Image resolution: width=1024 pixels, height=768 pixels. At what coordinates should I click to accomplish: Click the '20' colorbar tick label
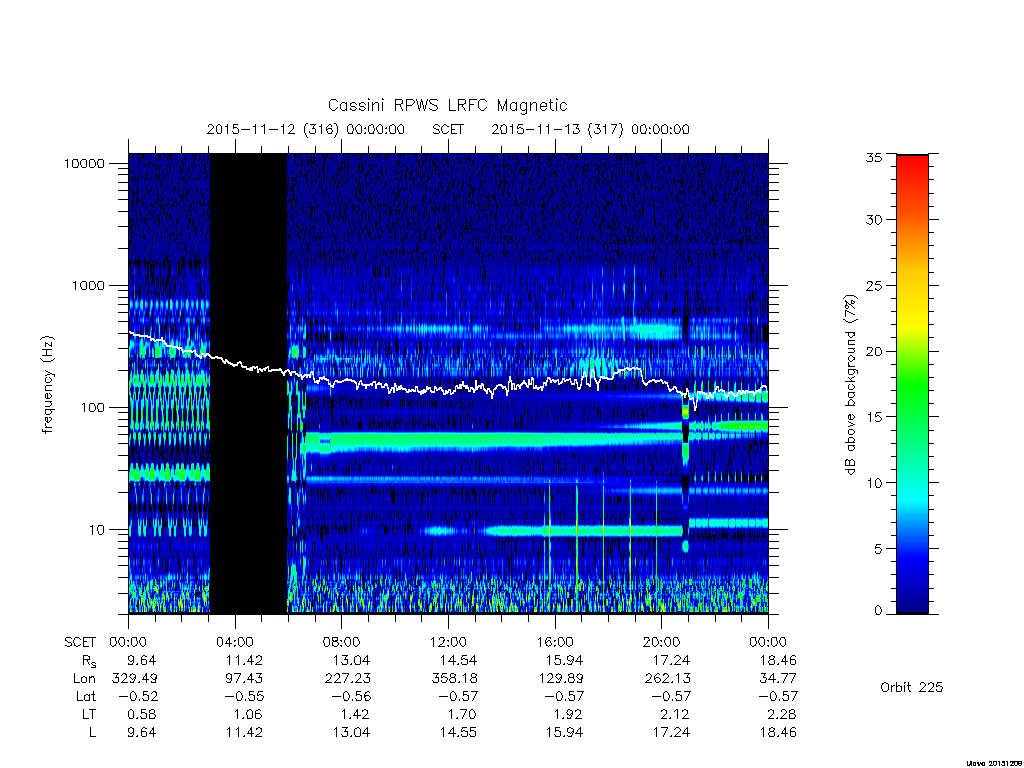pyautogui.click(x=874, y=351)
